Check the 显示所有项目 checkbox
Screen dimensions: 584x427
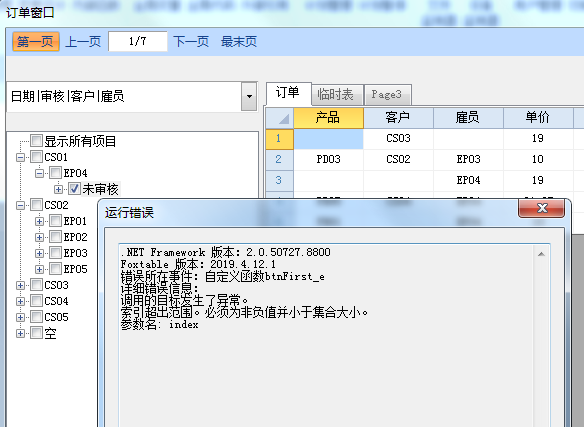[x=36, y=141]
